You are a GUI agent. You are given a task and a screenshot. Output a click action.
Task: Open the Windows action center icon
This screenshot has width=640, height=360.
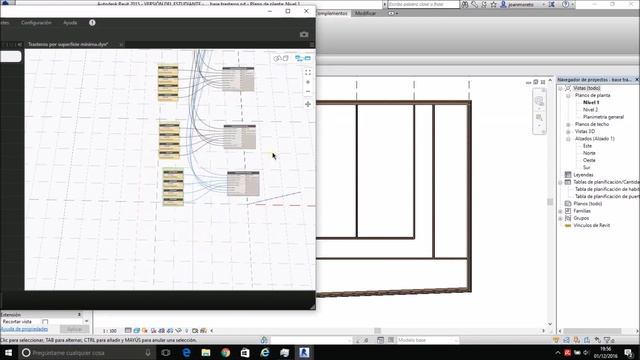click(x=629, y=353)
